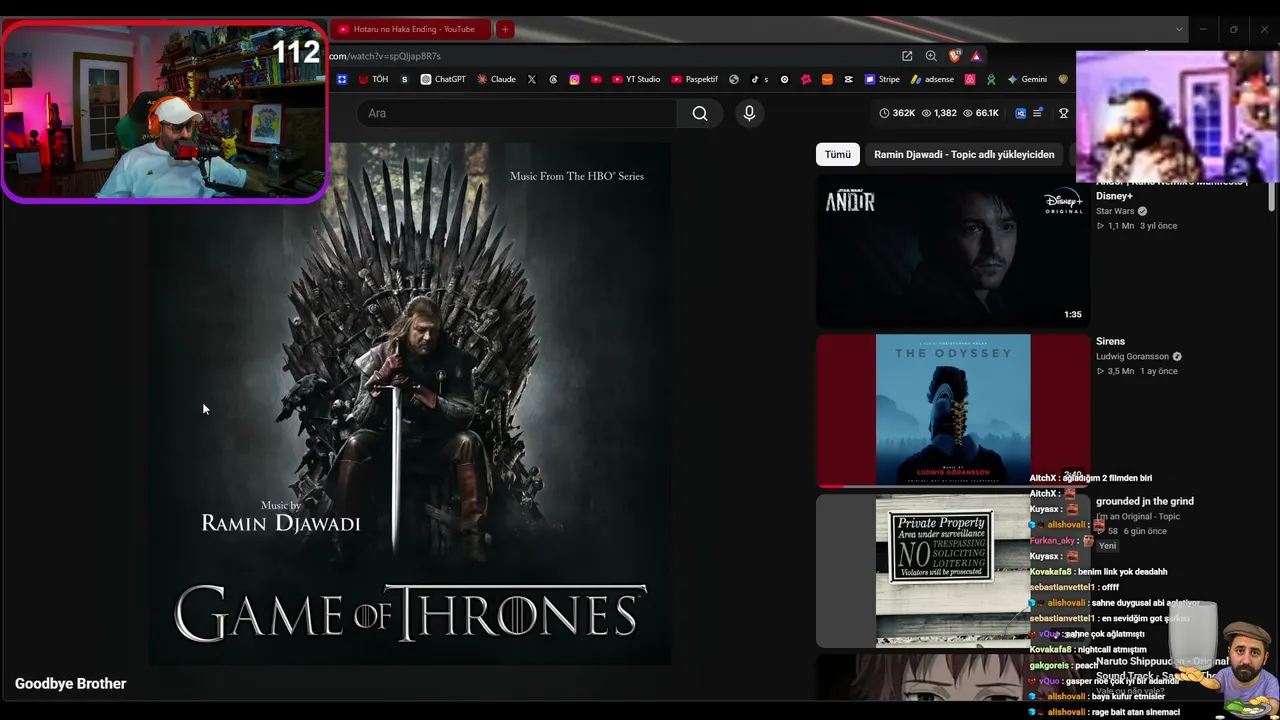Image resolution: width=1280 pixels, height=720 pixels.
Task: Open the TikTok bookmark icon
Action: [x=755, y=79]
